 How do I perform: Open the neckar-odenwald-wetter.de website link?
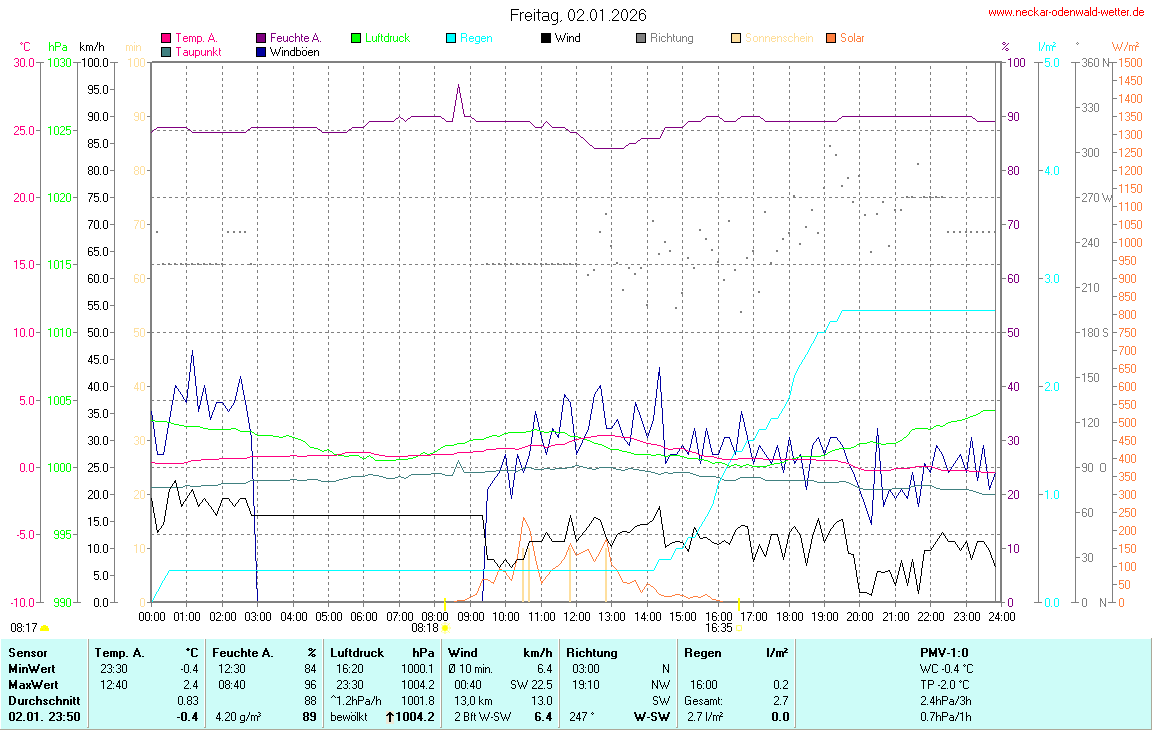(x=1065, y=12)
